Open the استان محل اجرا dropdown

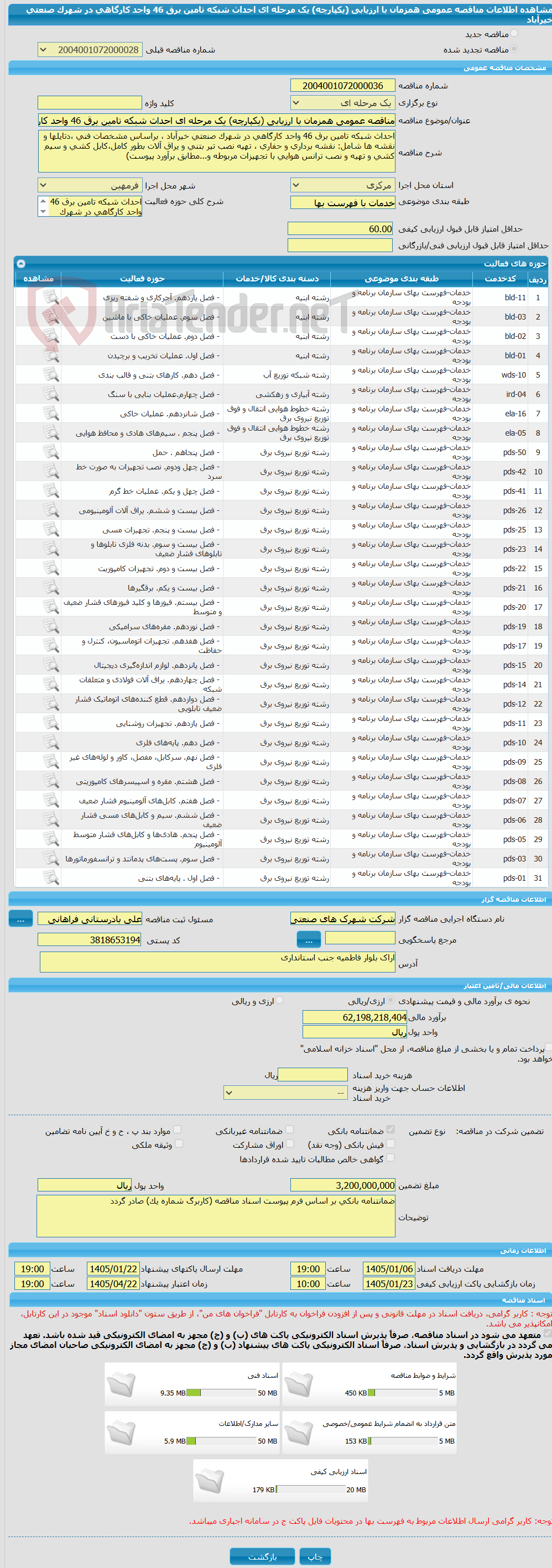[342, 185]
